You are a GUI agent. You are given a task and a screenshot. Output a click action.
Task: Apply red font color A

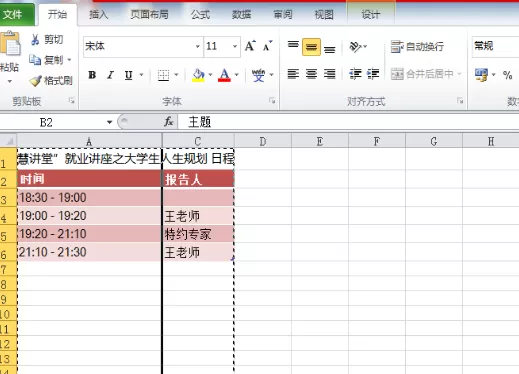[x=224, y=75]
